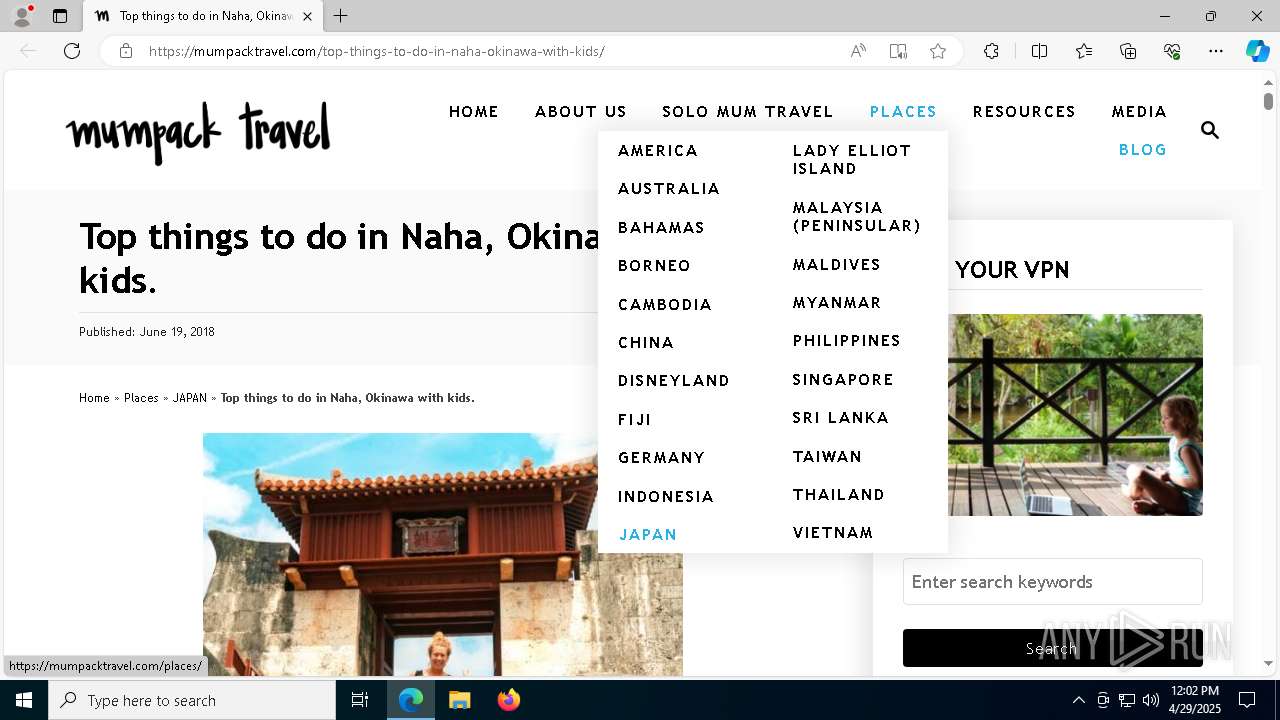Select CHINA in Places dropdown

tap(646, 343)
